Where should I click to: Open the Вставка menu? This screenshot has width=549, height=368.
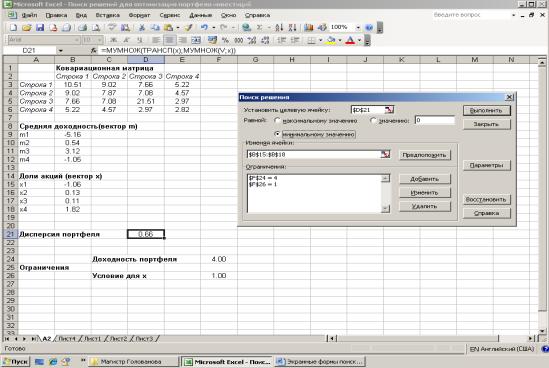107,15
